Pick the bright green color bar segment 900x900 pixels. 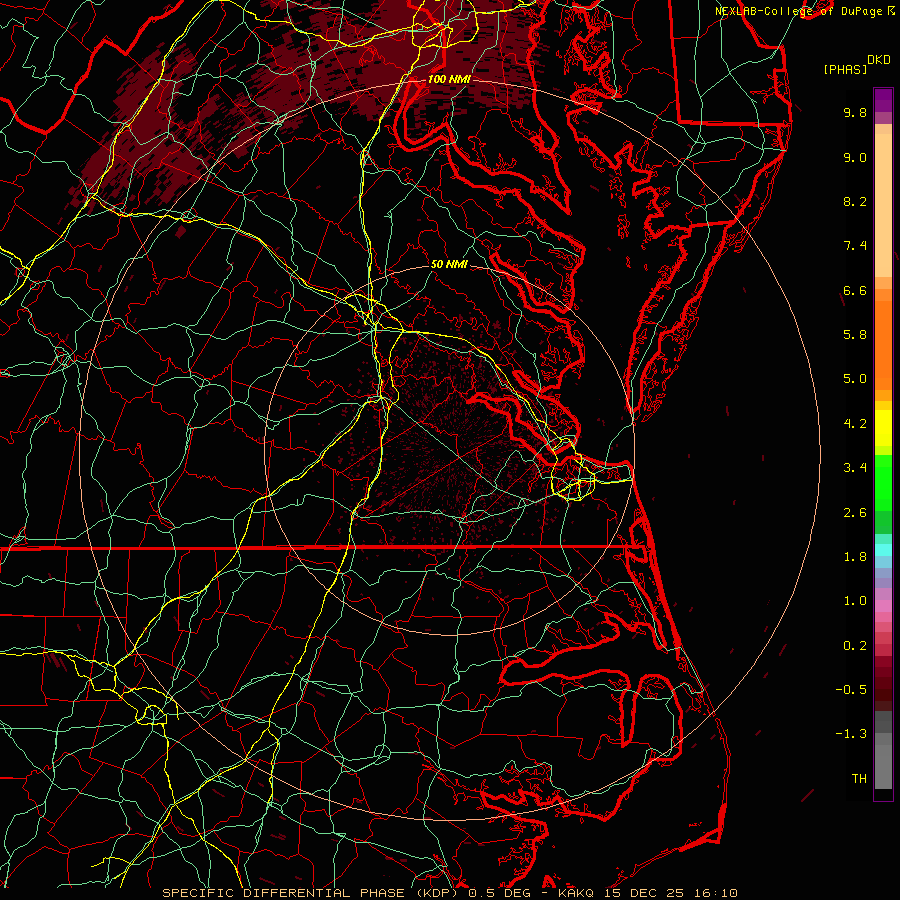pos(883,484)
